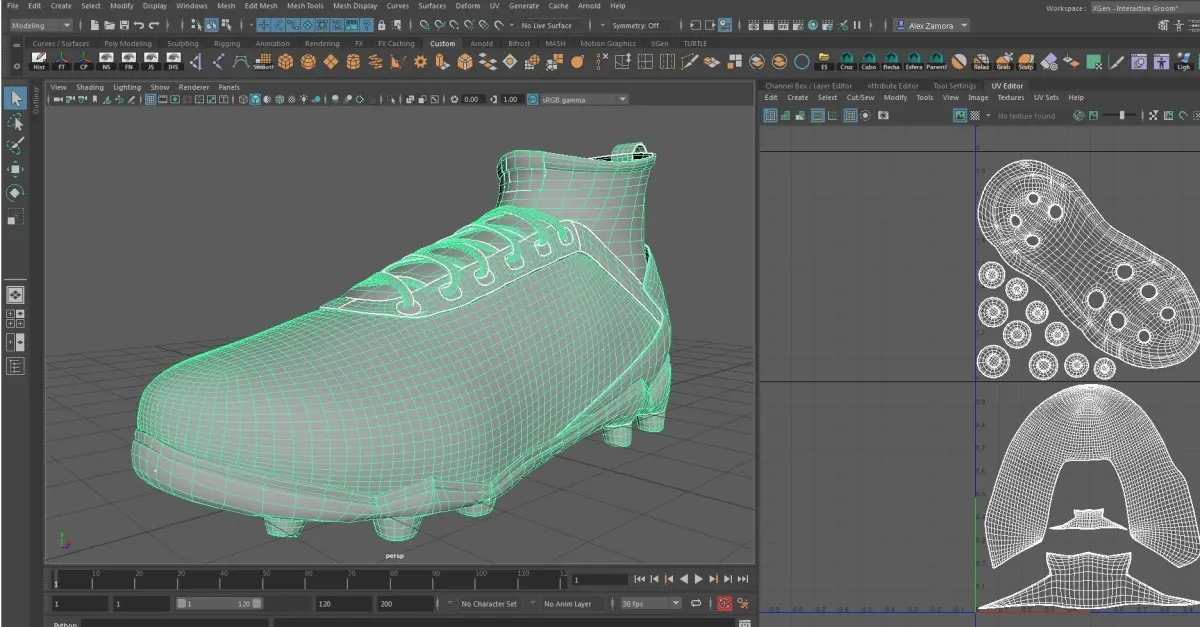Open the UV Sets menu in UV Editor
1200x627 pixels.
(1046, 98)
